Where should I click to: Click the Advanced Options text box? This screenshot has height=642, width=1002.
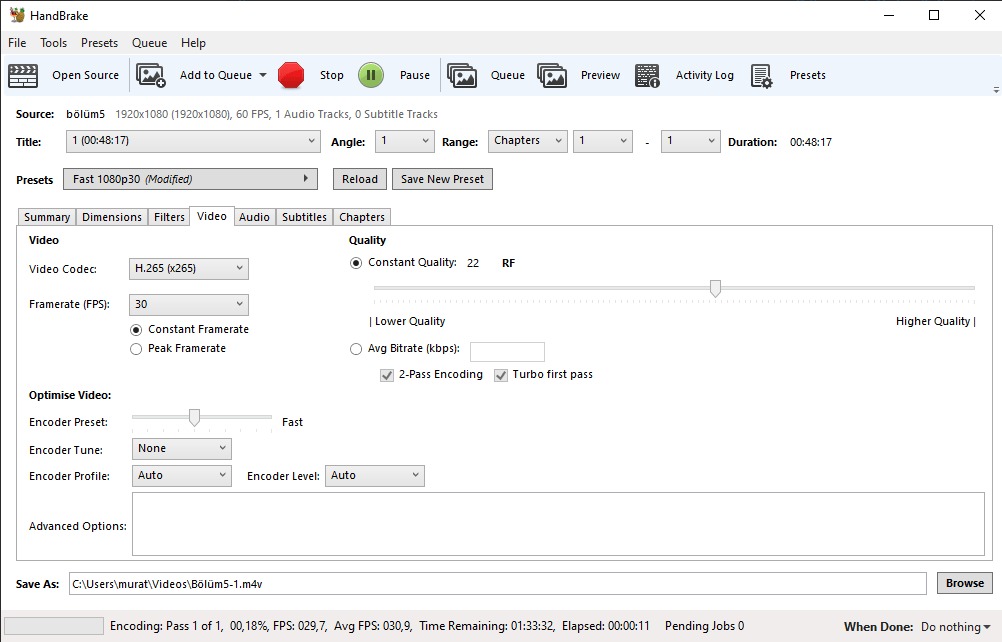[558, 524]
